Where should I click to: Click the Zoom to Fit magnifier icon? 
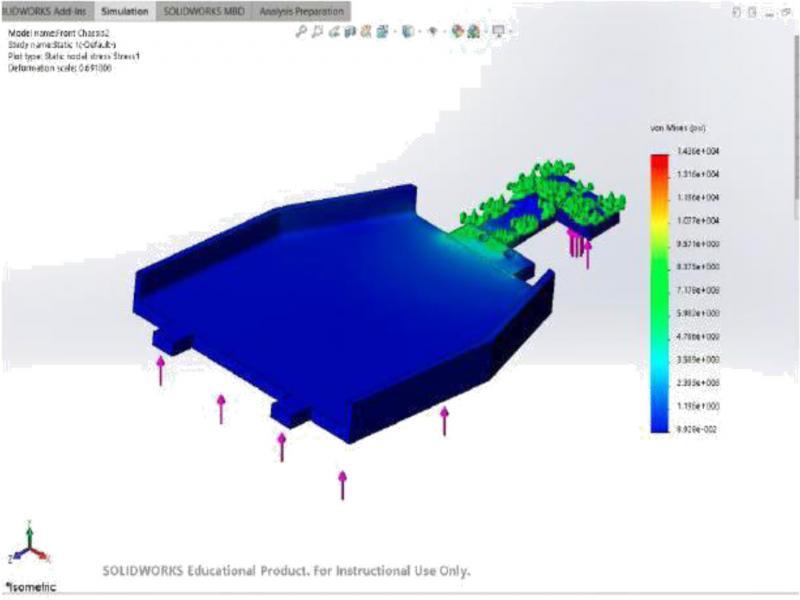(x=302, y=32)
